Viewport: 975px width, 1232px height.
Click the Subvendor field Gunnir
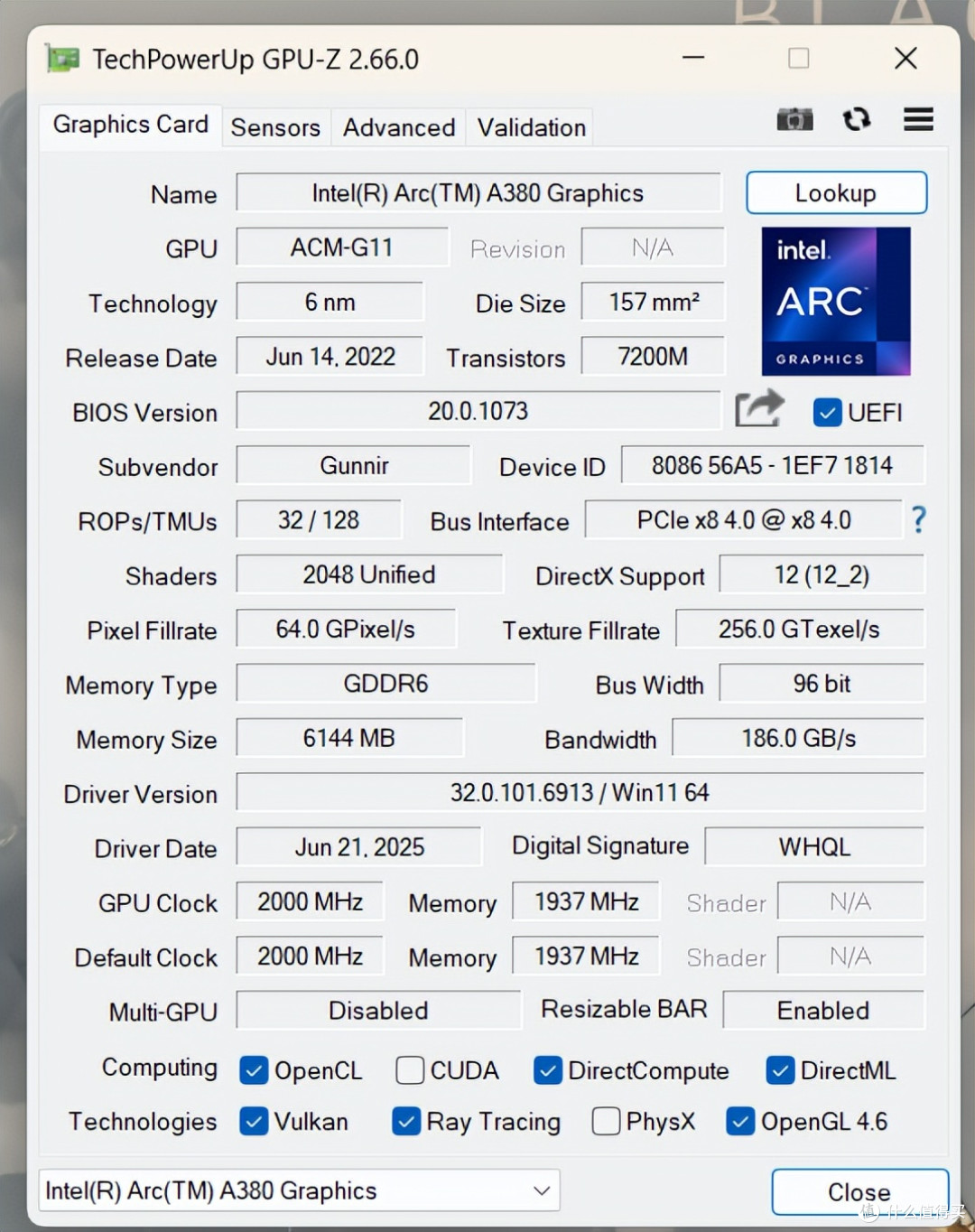pos(354,465)
